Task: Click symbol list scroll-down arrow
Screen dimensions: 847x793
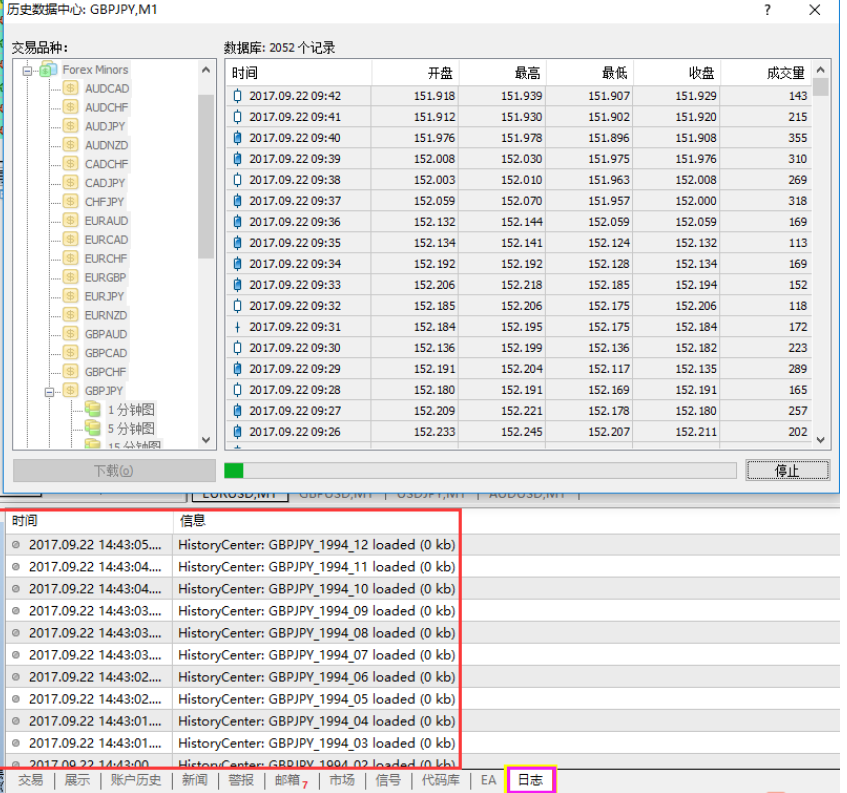Action: pos(207,440)
